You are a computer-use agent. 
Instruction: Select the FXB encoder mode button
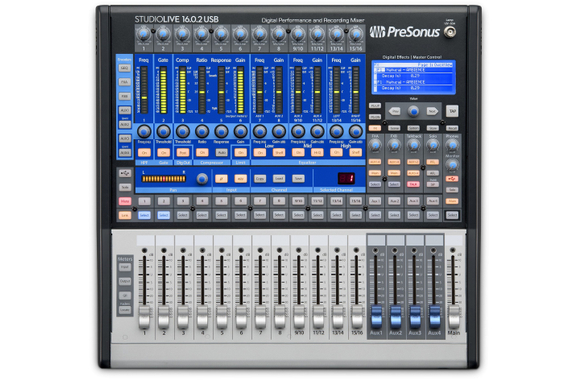[x=125, y=96]
